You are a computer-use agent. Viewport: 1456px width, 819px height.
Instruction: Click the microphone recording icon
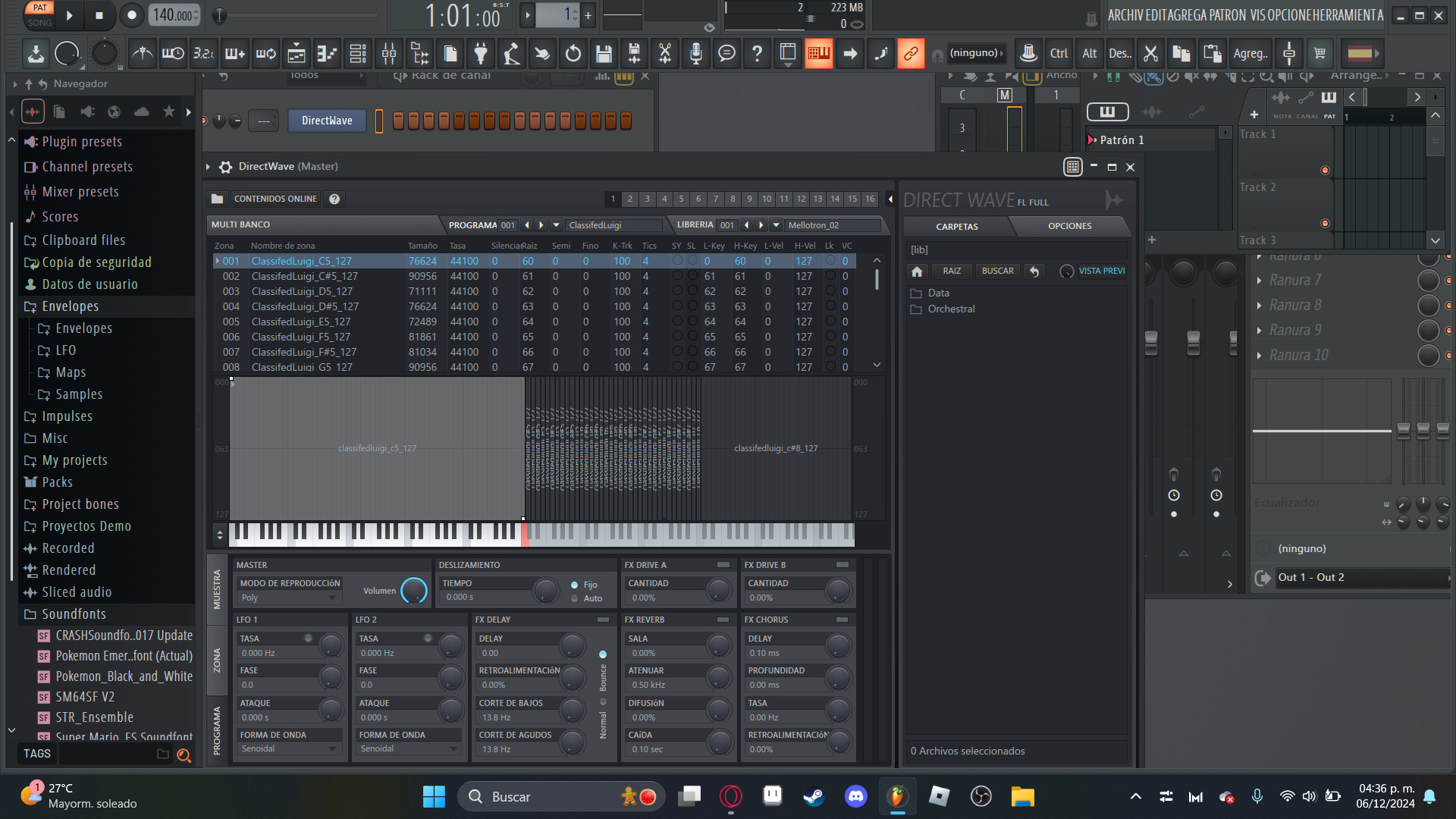(695, 54)
